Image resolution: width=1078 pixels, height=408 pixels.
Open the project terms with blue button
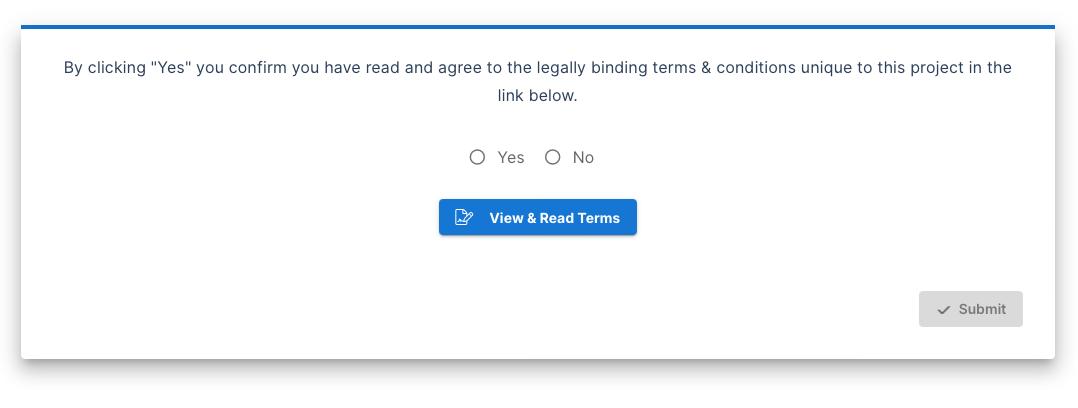coord(538,217)
